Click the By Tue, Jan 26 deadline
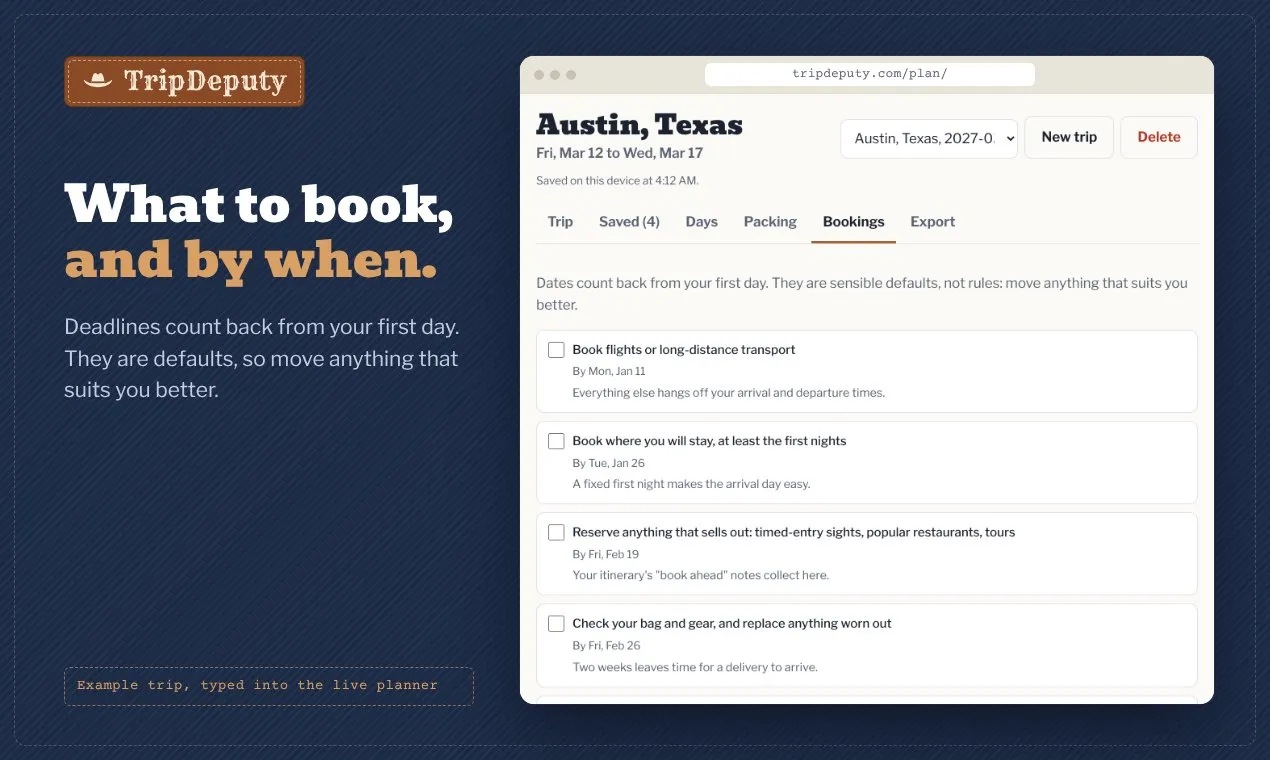1270x760 pixels. [608, 463]
